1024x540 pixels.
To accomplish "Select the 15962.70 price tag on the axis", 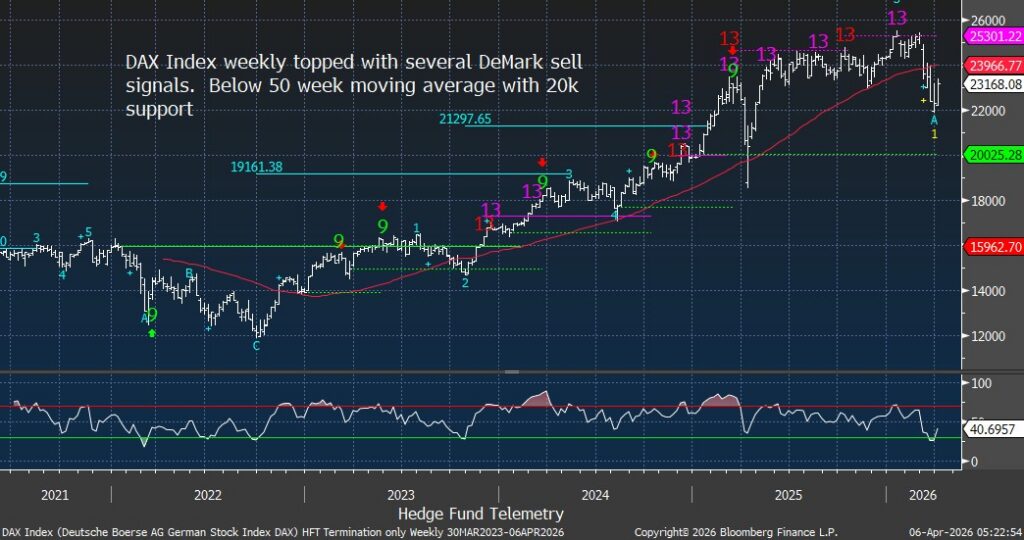I will 991,246.
